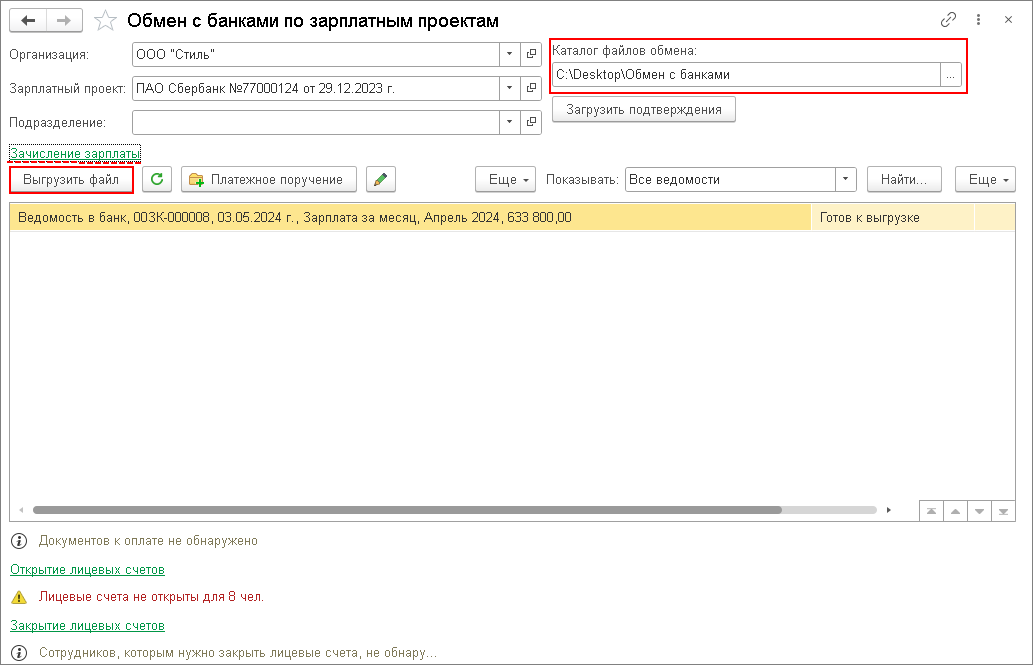Click the yellow warning icon beside Лицевые счета
The width and height of the screenshot is (1033, 665).
tap(19, 598)
